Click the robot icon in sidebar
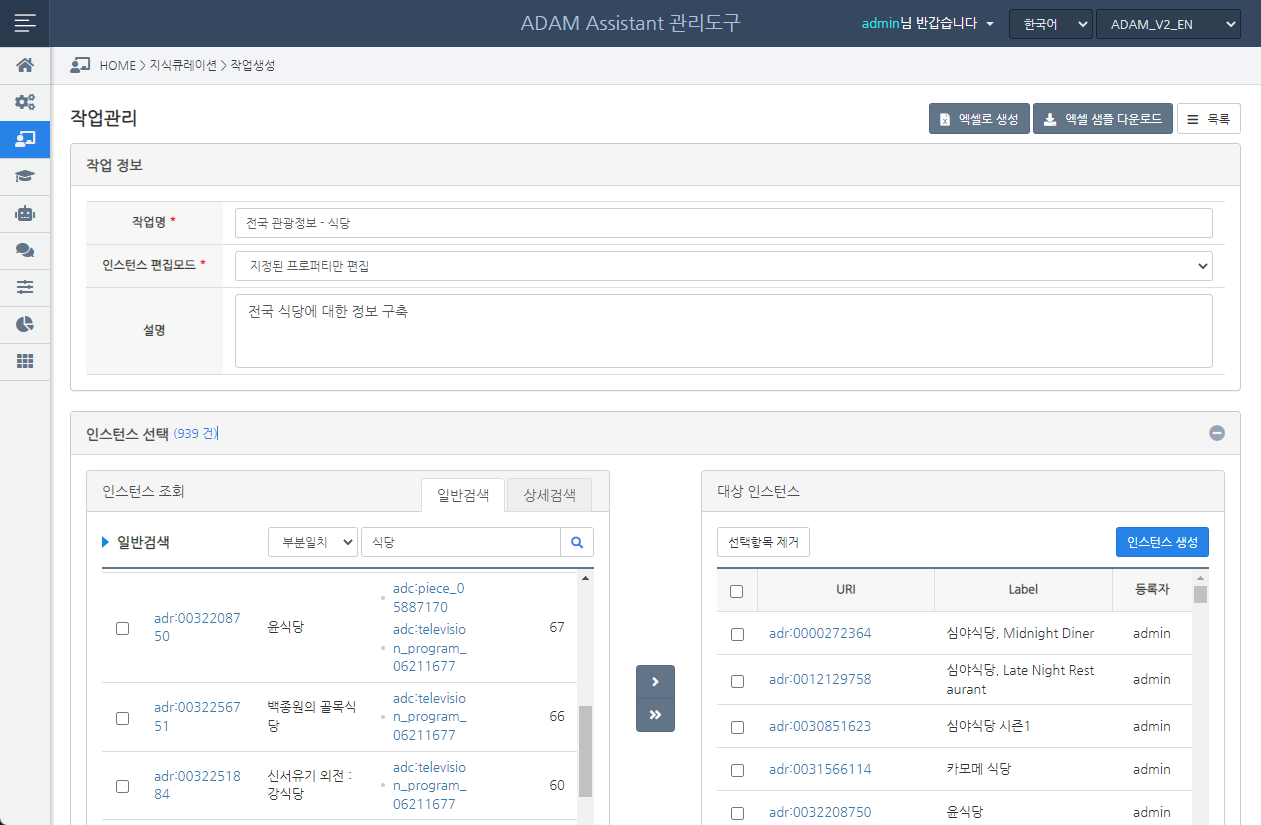Image resolution: width=1261 pixels, height=825 pixels. pos(25,213)
